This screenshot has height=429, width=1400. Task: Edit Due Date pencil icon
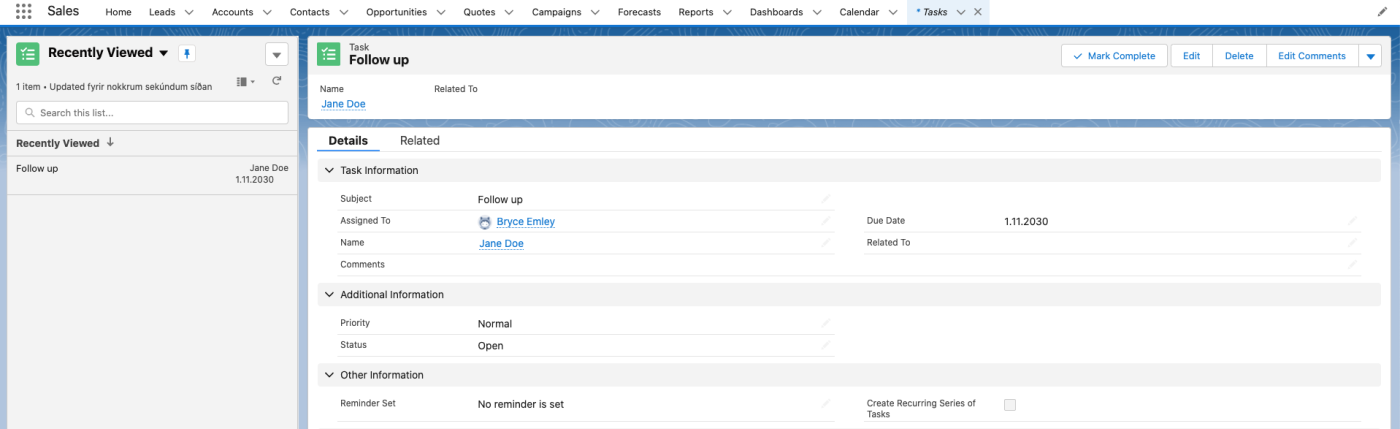[x=1352, y=221]
